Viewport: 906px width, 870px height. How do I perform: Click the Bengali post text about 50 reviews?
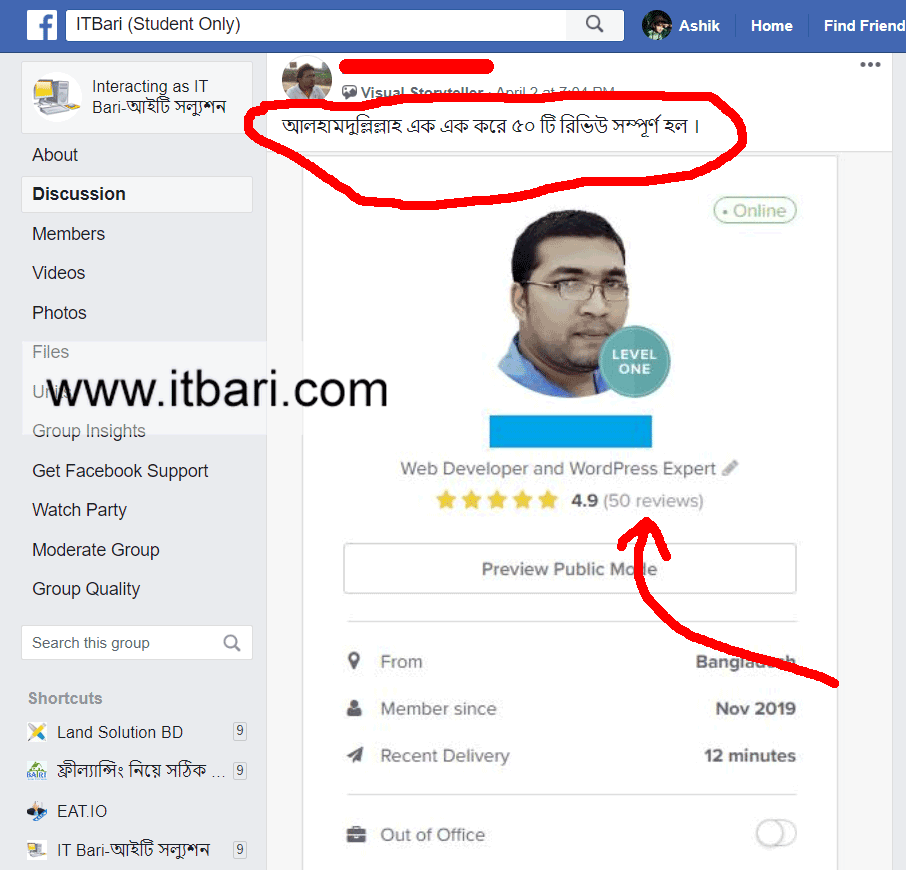(491, 125)
